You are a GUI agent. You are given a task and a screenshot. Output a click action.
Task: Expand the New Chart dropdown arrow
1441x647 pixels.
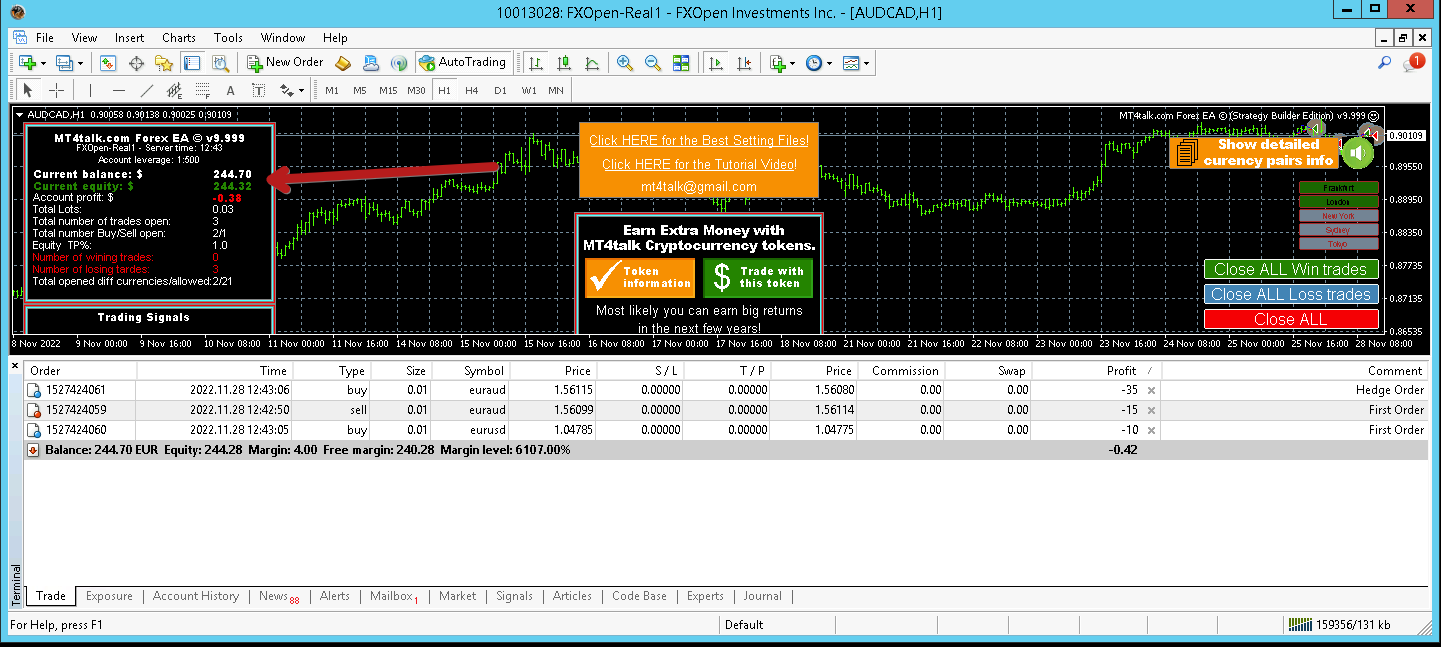click(41, 63)
